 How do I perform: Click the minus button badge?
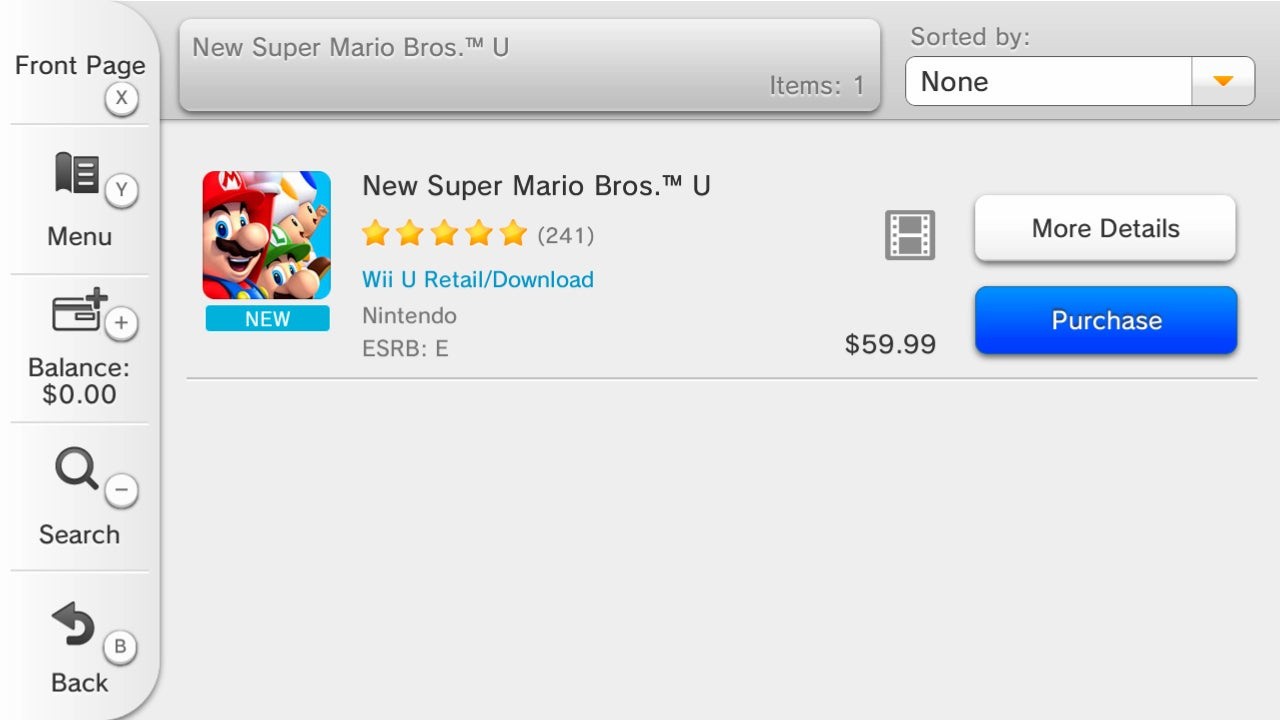tap(122, 490)
